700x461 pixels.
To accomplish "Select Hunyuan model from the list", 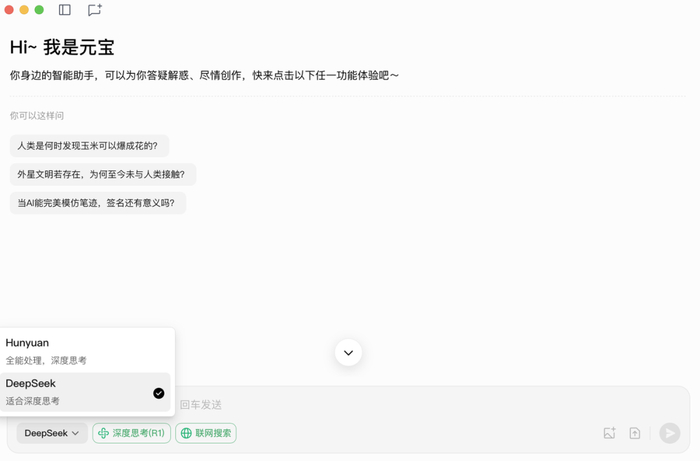I will [x=85, y=351].
